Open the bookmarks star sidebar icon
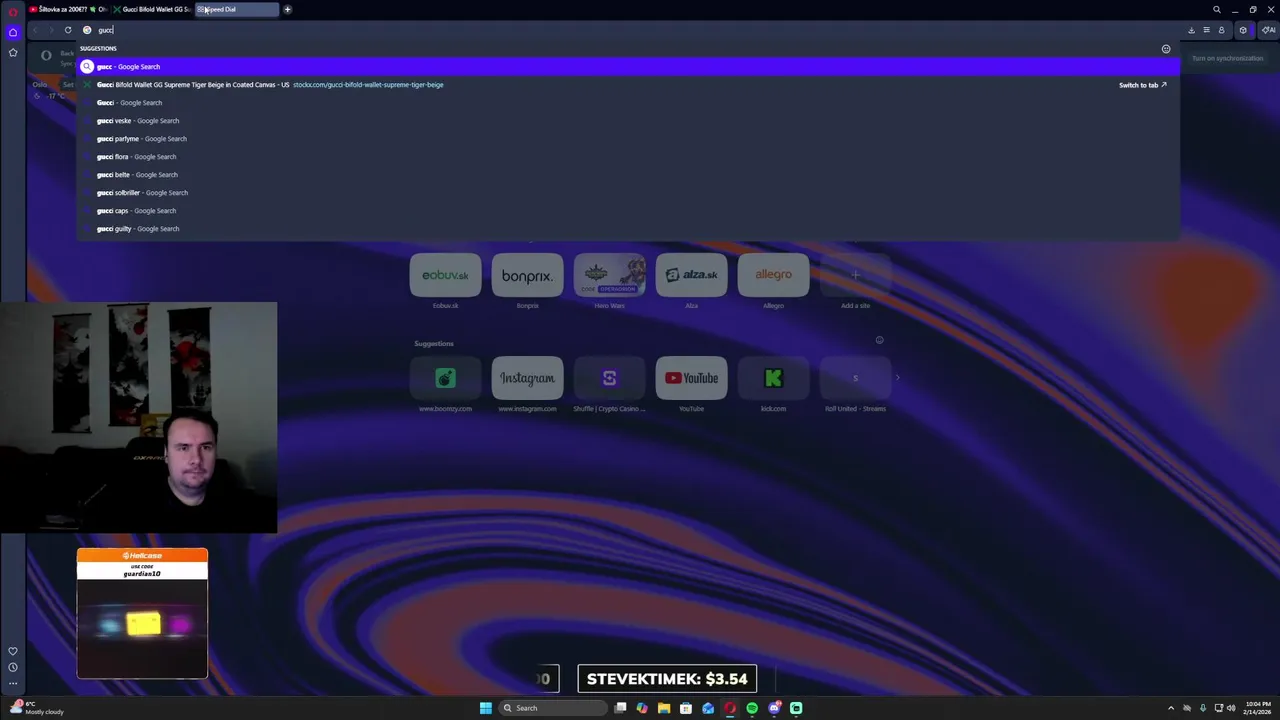 tap(13, 52)
